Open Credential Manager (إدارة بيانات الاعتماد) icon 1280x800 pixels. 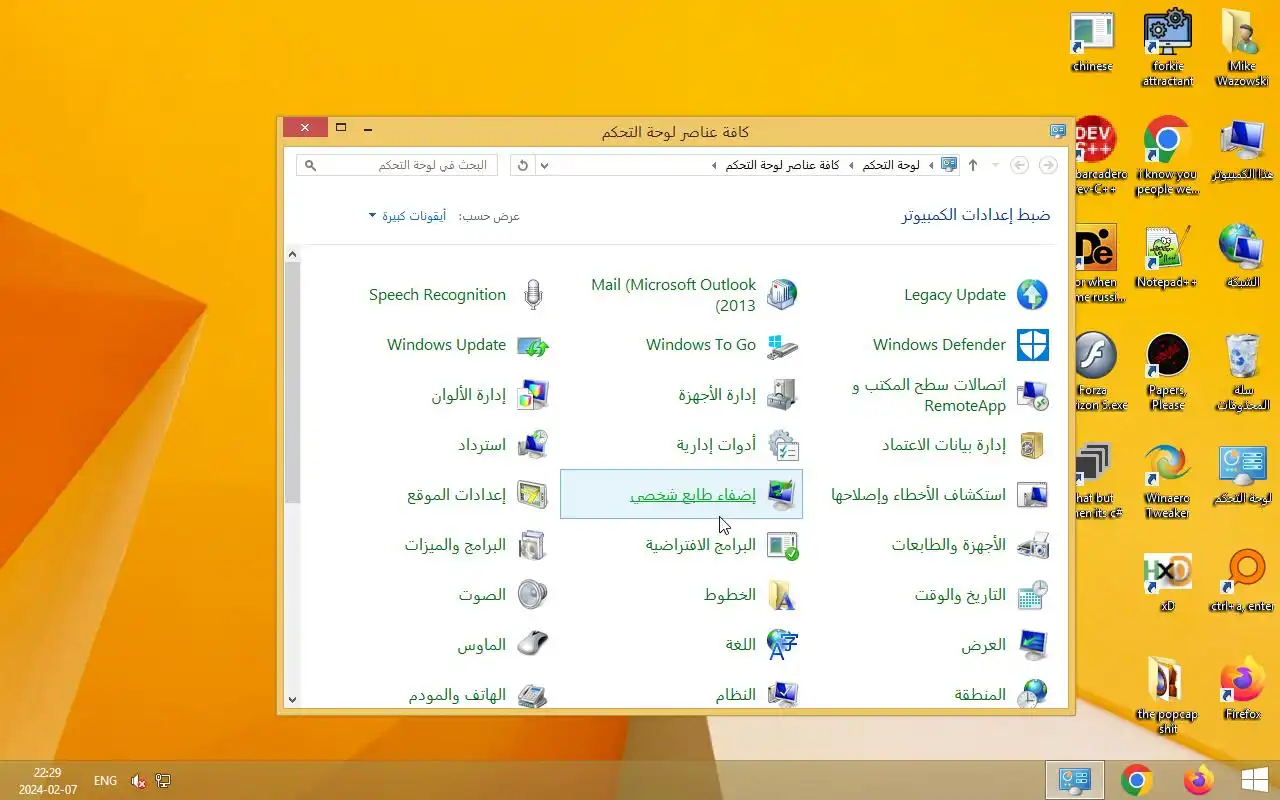1032,445
